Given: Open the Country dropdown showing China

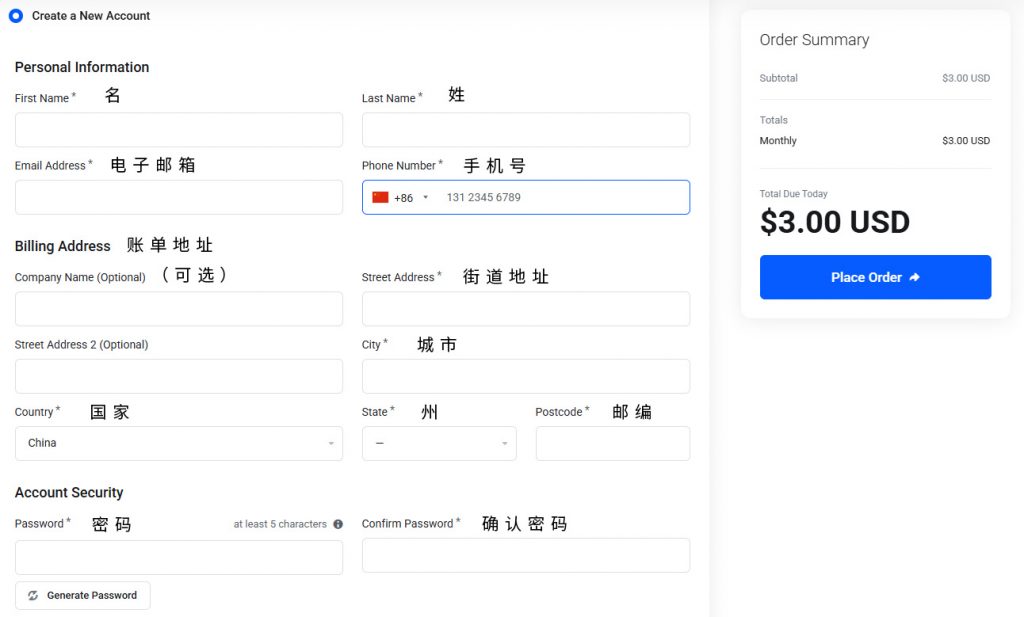Looking at the screenshot, I should pyautogui.click(x=178, y=442).
